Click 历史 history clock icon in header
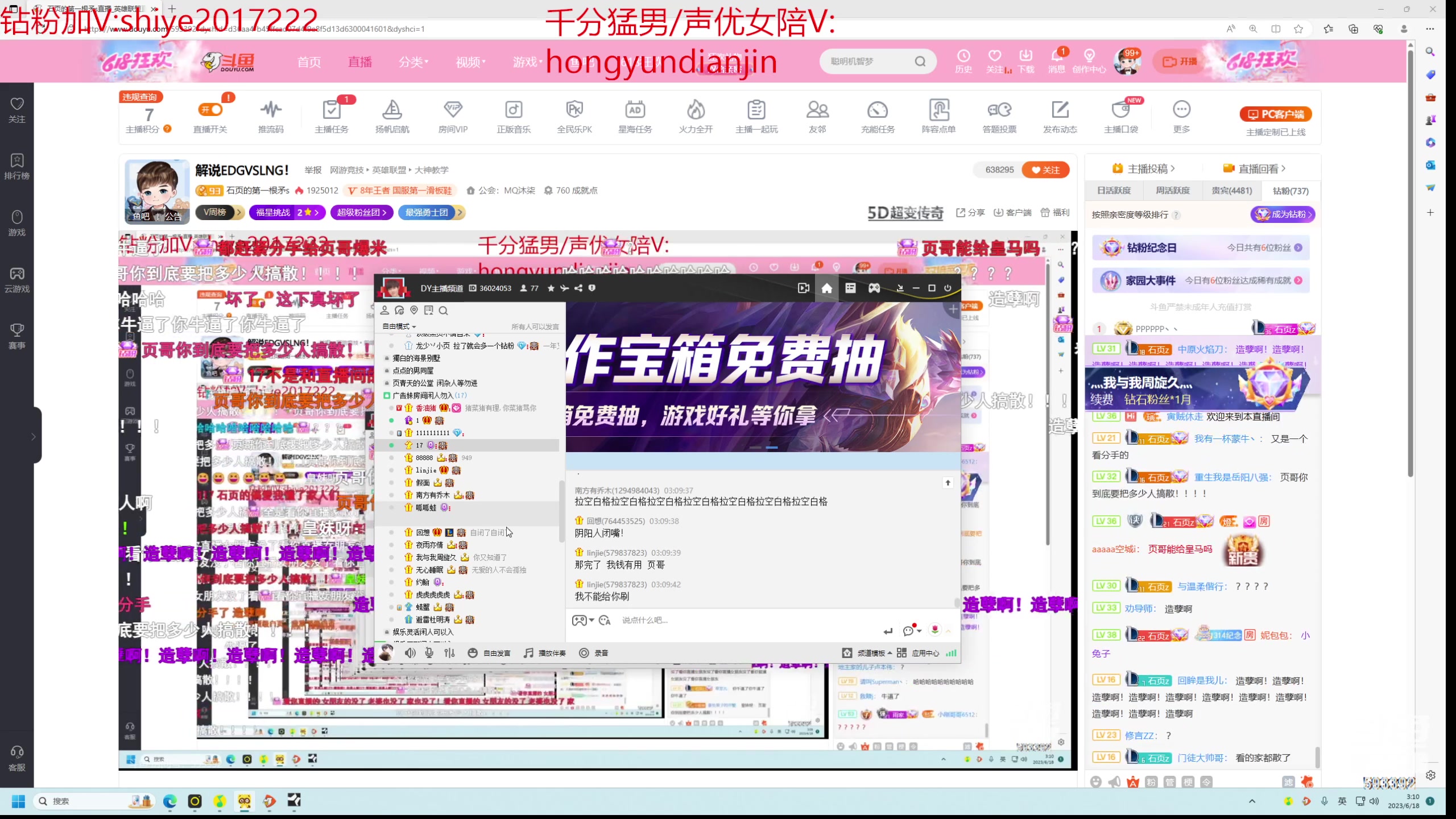The image size is (1456, 819). [963, 61]
